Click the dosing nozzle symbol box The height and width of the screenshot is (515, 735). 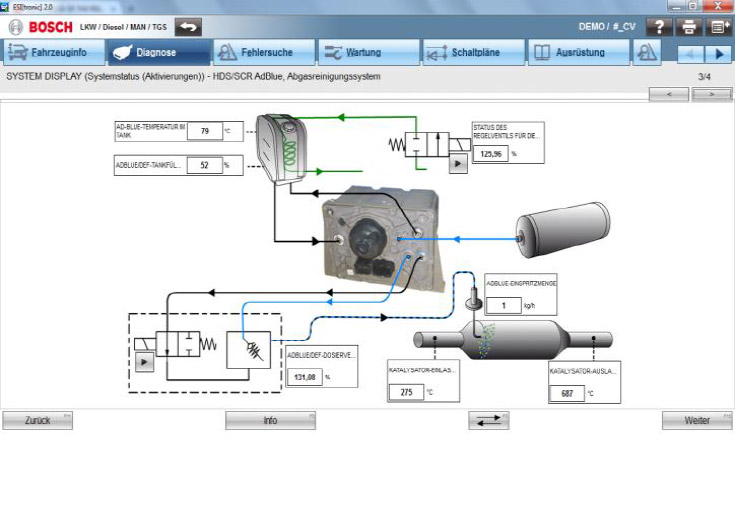click(248, 350)
